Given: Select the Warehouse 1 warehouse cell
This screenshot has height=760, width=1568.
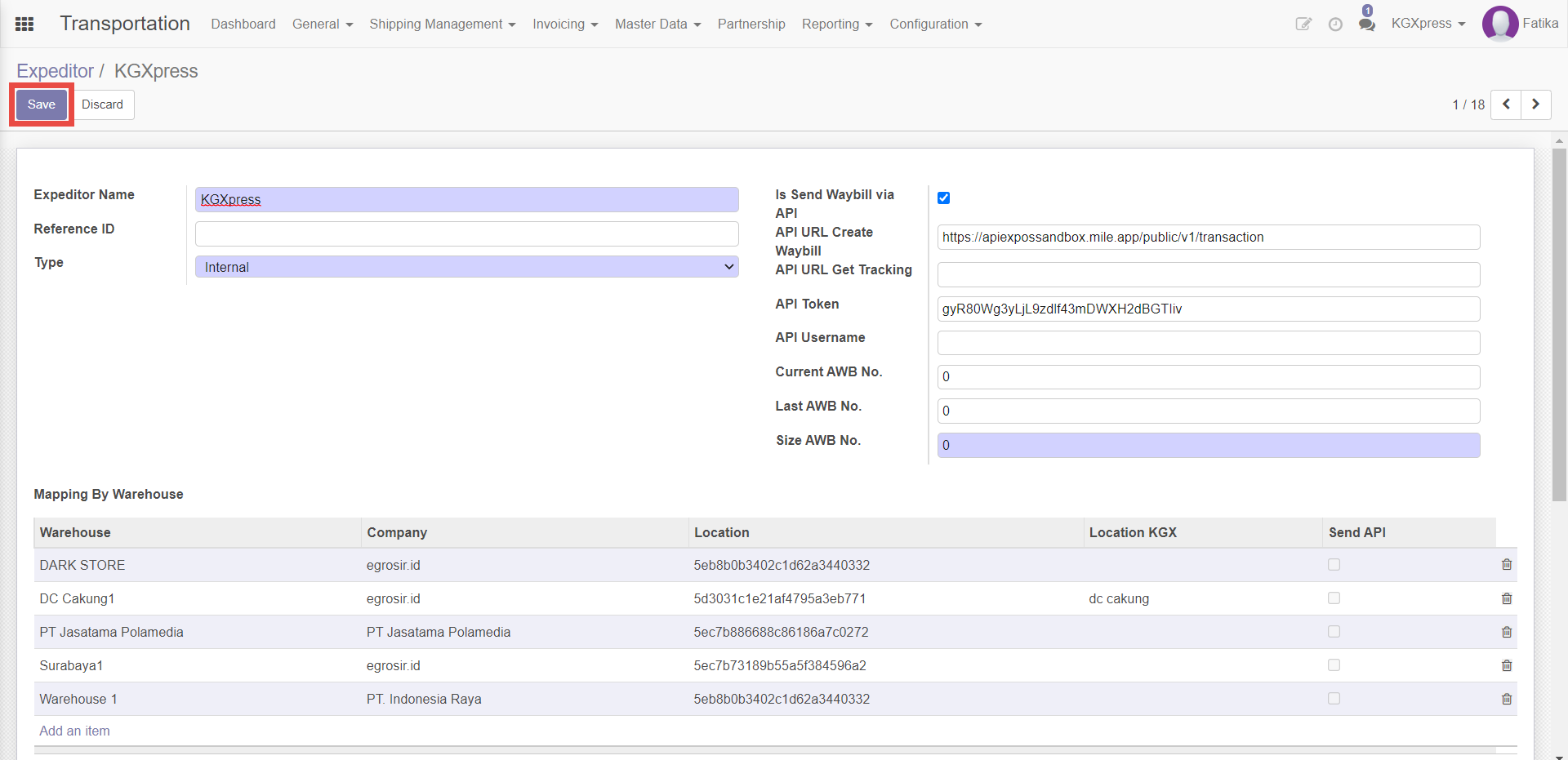Looking at the screenshot, I should [198, 699].
